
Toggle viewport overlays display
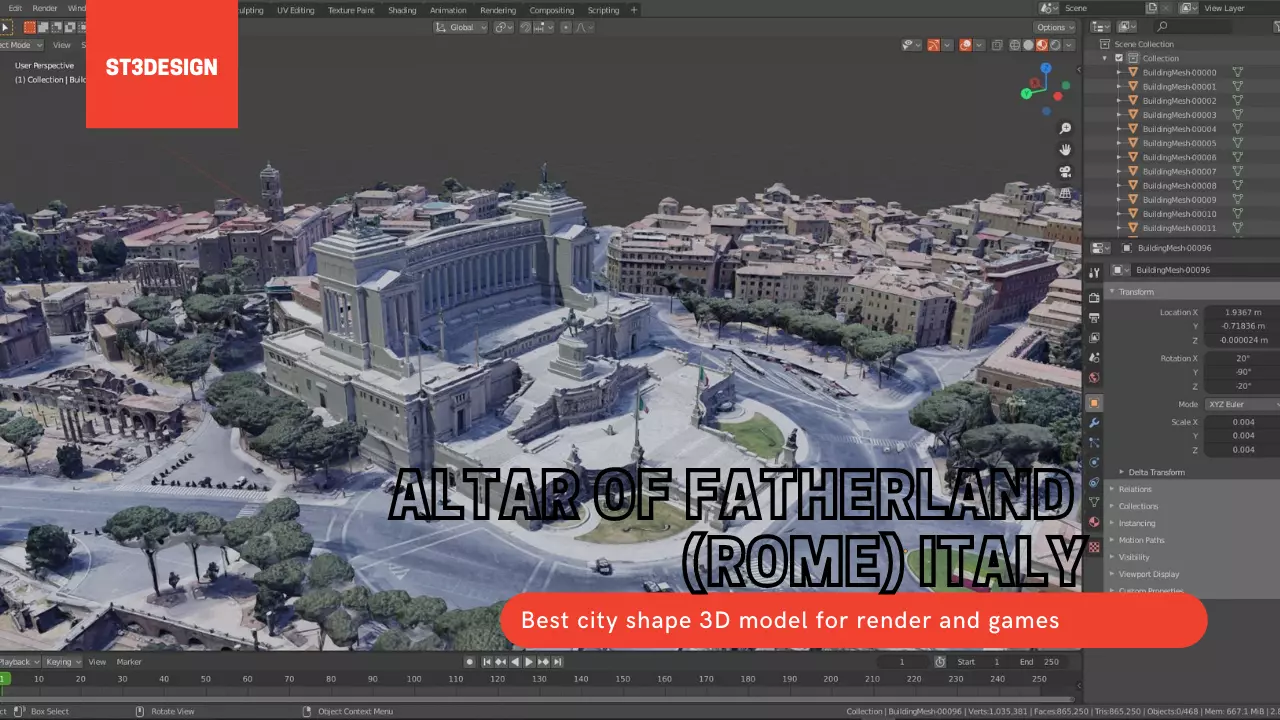pos(966,45)
